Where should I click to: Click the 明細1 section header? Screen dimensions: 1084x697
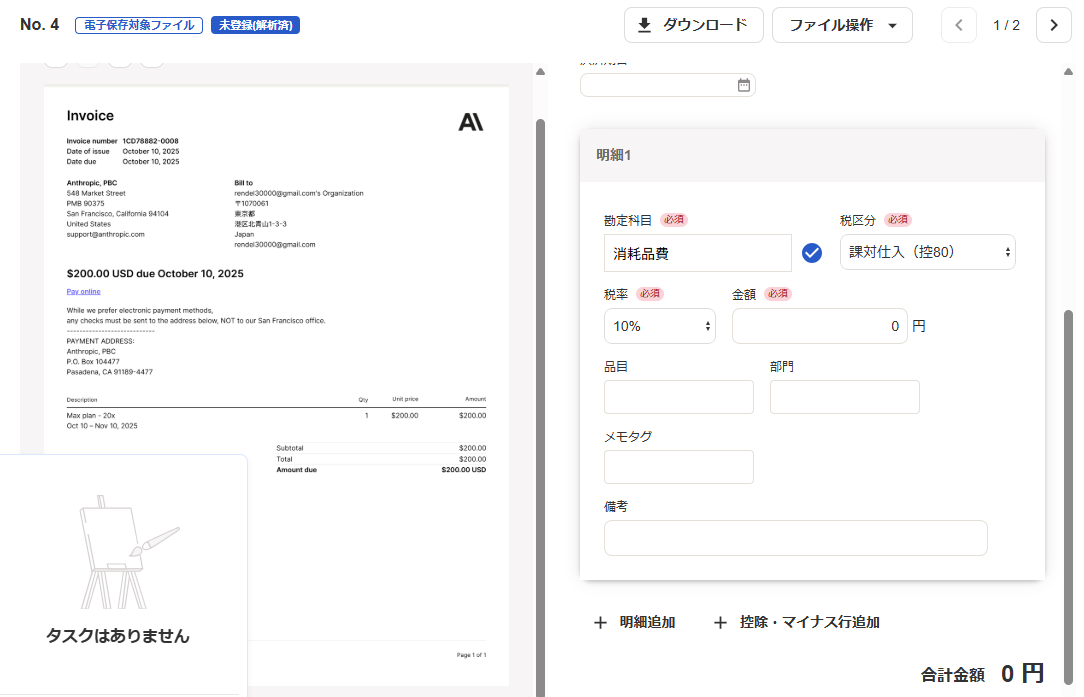click(x=812, y=155)
